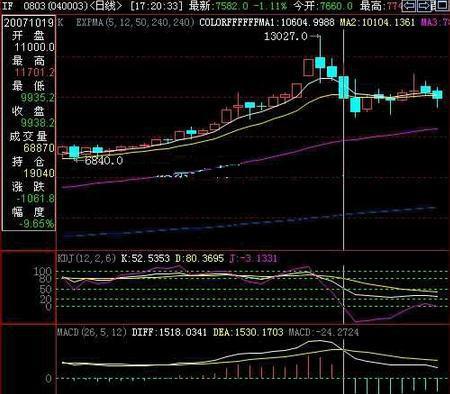Toggle the DIFF:1518.0341 line label
Viewport: 450px width, 394px height.
coord(169,332)
